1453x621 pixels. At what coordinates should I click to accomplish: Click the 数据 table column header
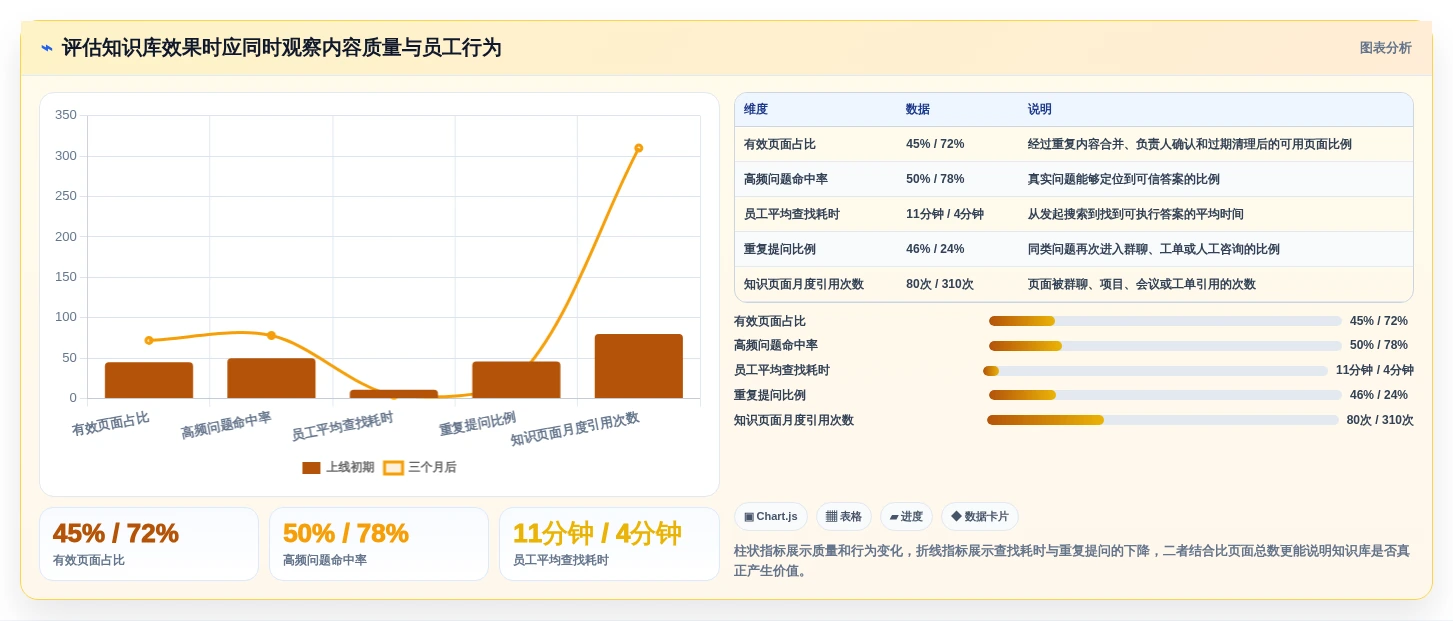pyautogui.click(x=918, y=109)
